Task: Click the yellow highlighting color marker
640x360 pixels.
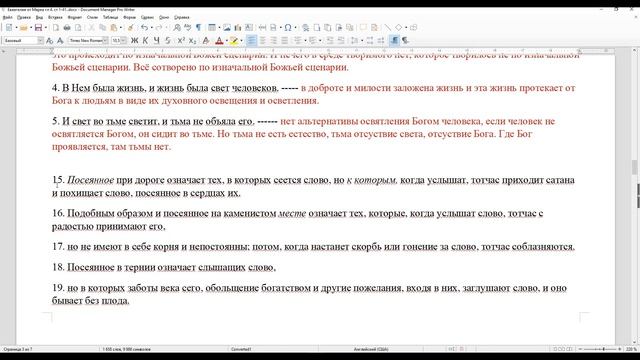Action: (233, 40)
